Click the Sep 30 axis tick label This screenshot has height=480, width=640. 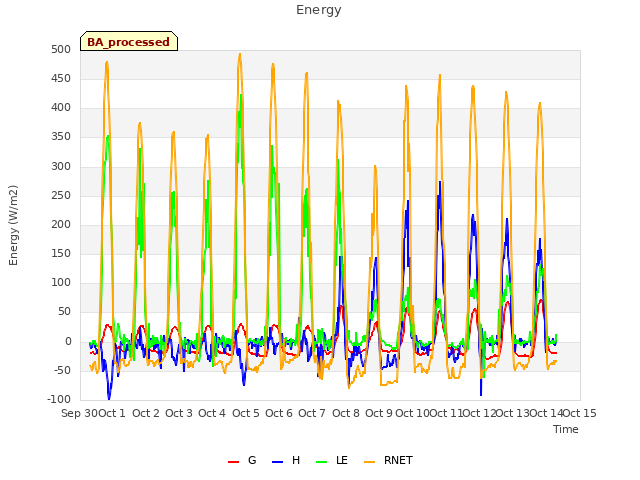80,413
